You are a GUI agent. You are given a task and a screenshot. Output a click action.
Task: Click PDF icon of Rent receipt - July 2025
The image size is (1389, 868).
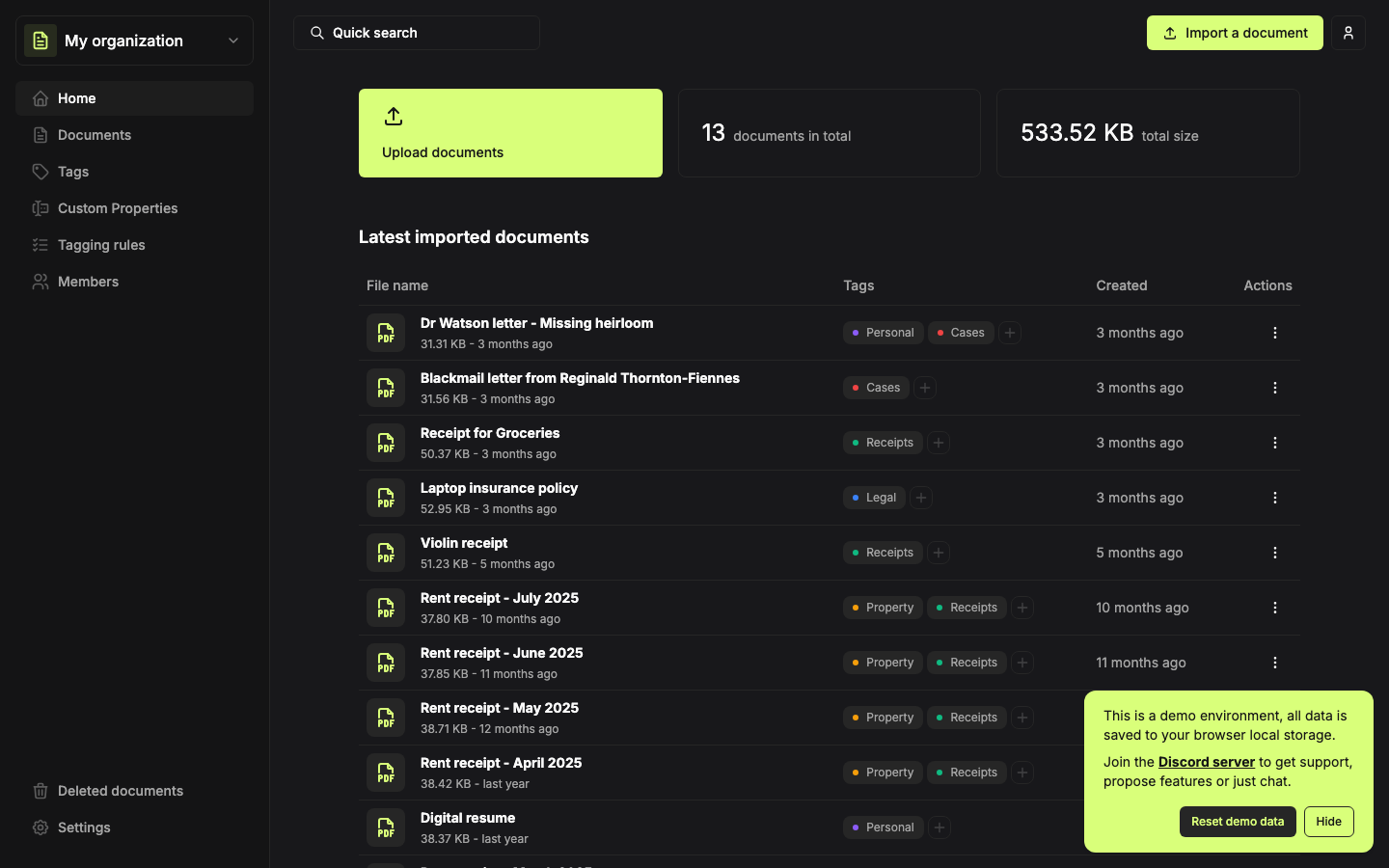(x=386, y=608)
